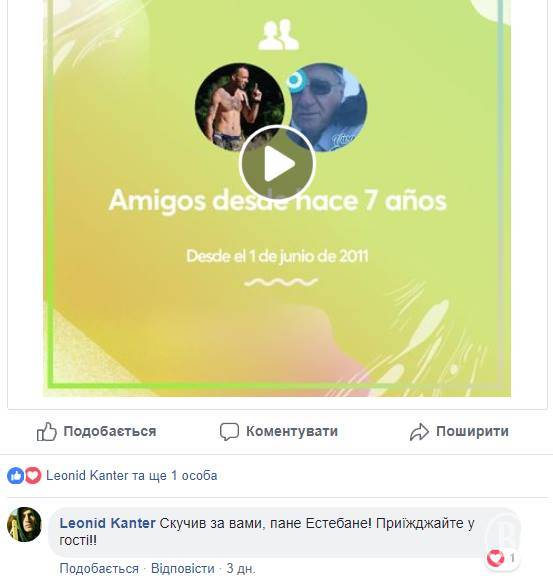Click the shirtless man's circular profile photo
The height and width of the screenshot is (585, 553).
point(240,107)
